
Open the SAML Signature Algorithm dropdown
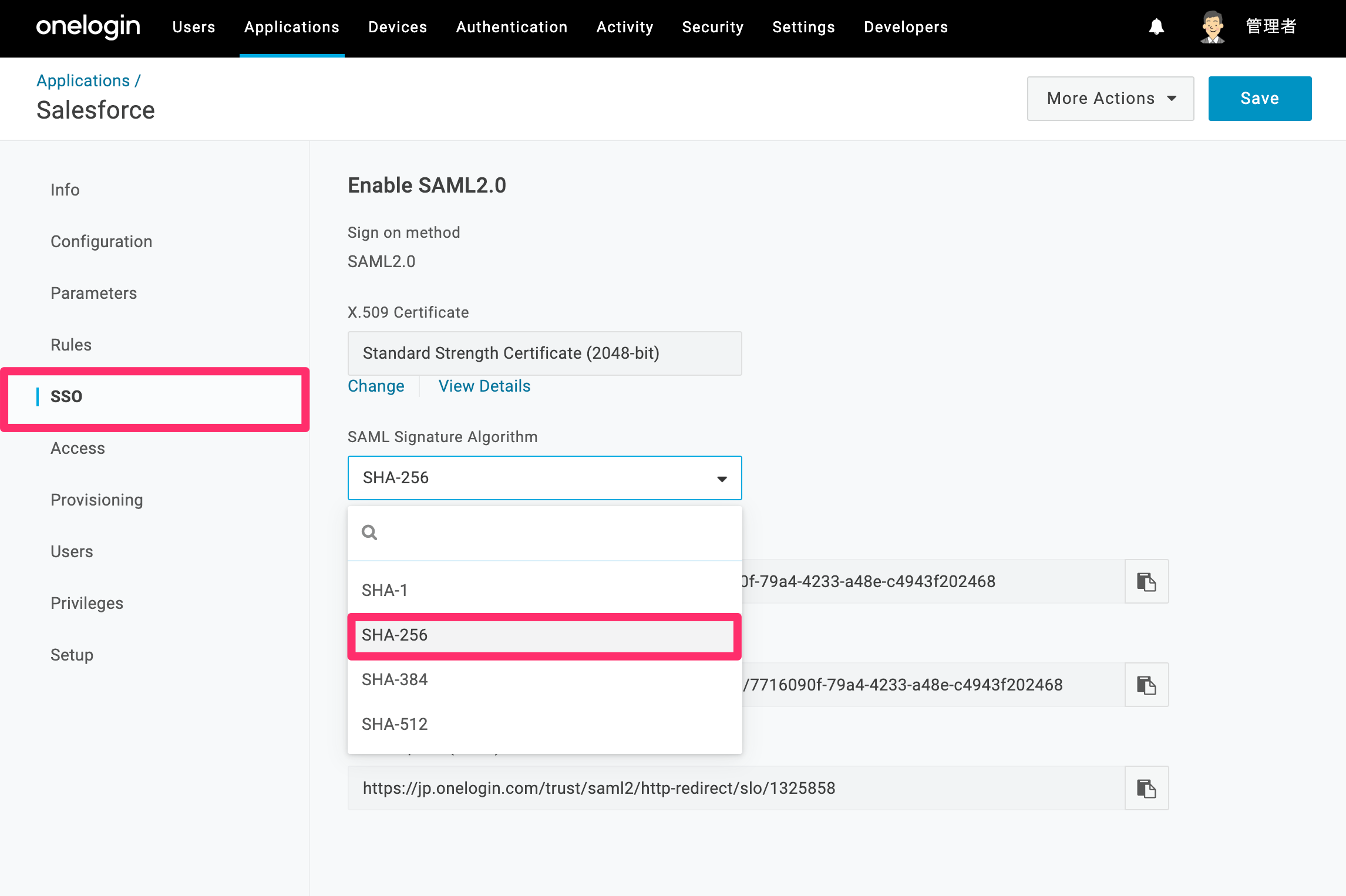[544, 478]
